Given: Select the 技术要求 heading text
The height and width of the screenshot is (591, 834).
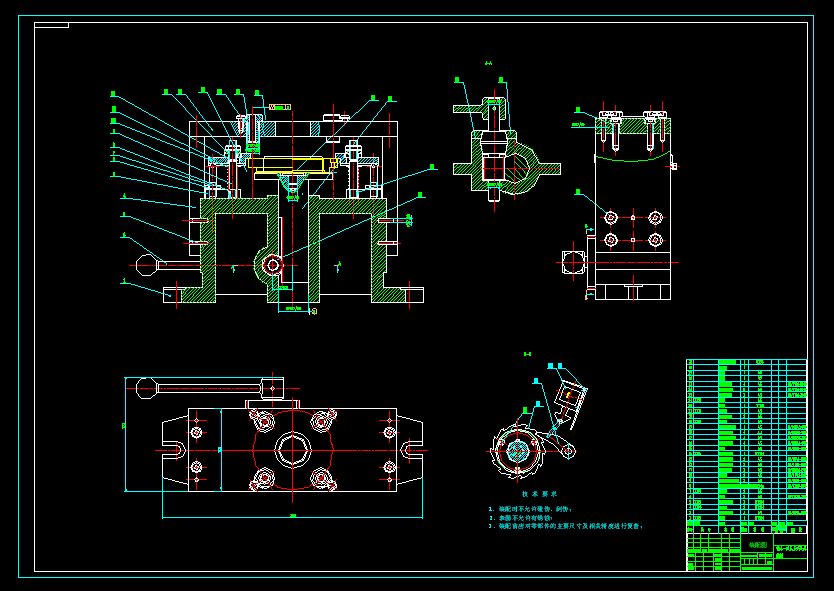Looking at the screenshot, I should [539, 494].
